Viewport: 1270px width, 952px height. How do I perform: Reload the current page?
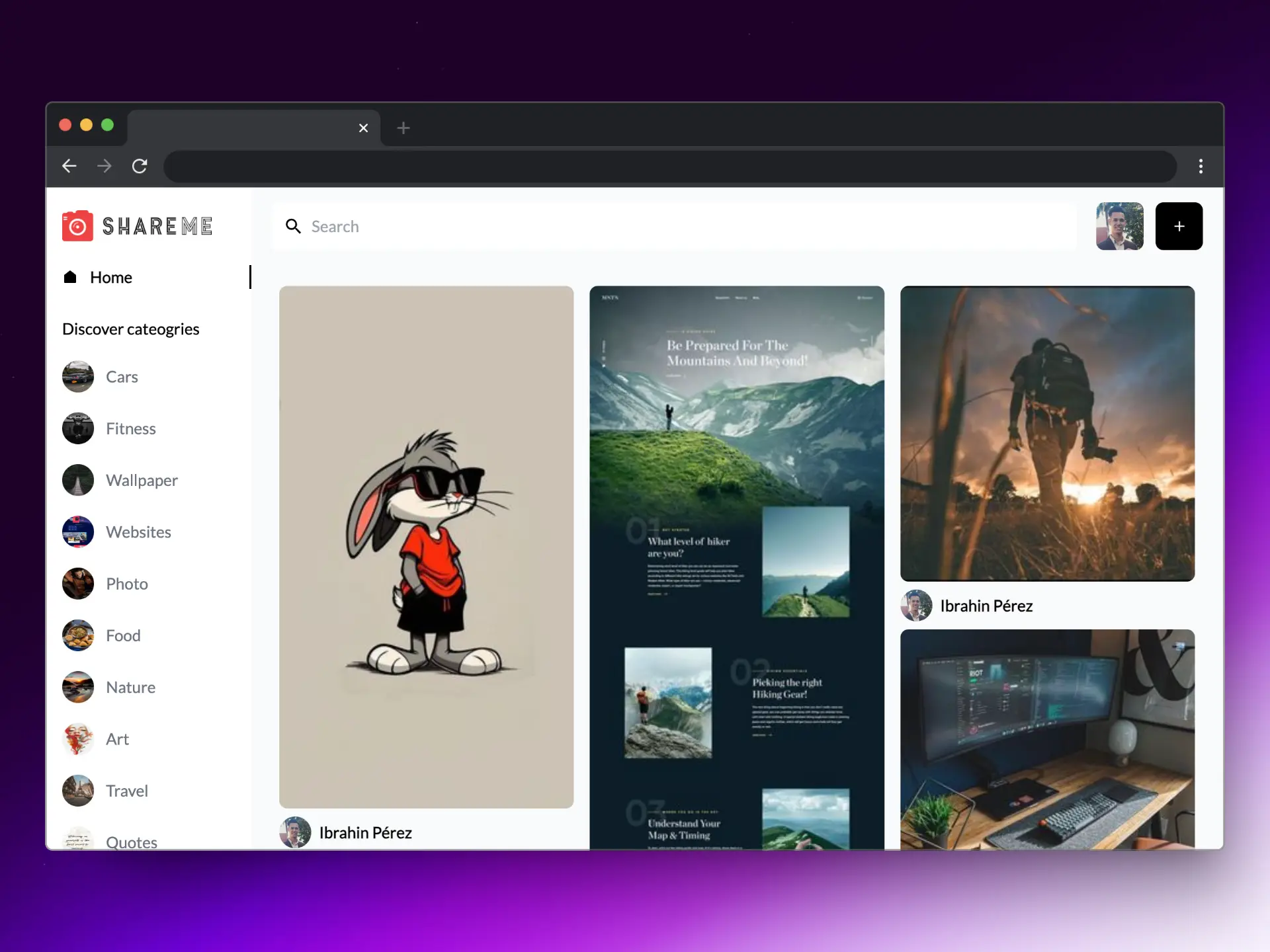coord(140,166)
